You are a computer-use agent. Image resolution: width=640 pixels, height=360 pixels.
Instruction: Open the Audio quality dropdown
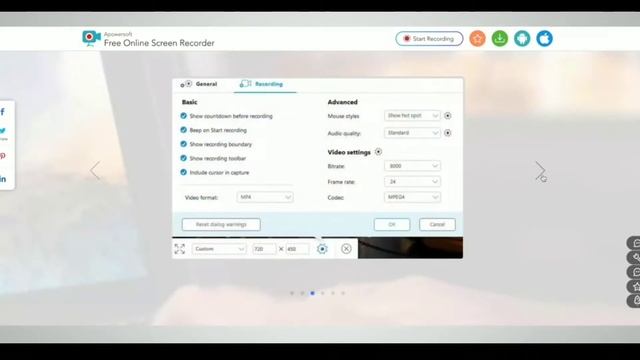pos(412,133)
